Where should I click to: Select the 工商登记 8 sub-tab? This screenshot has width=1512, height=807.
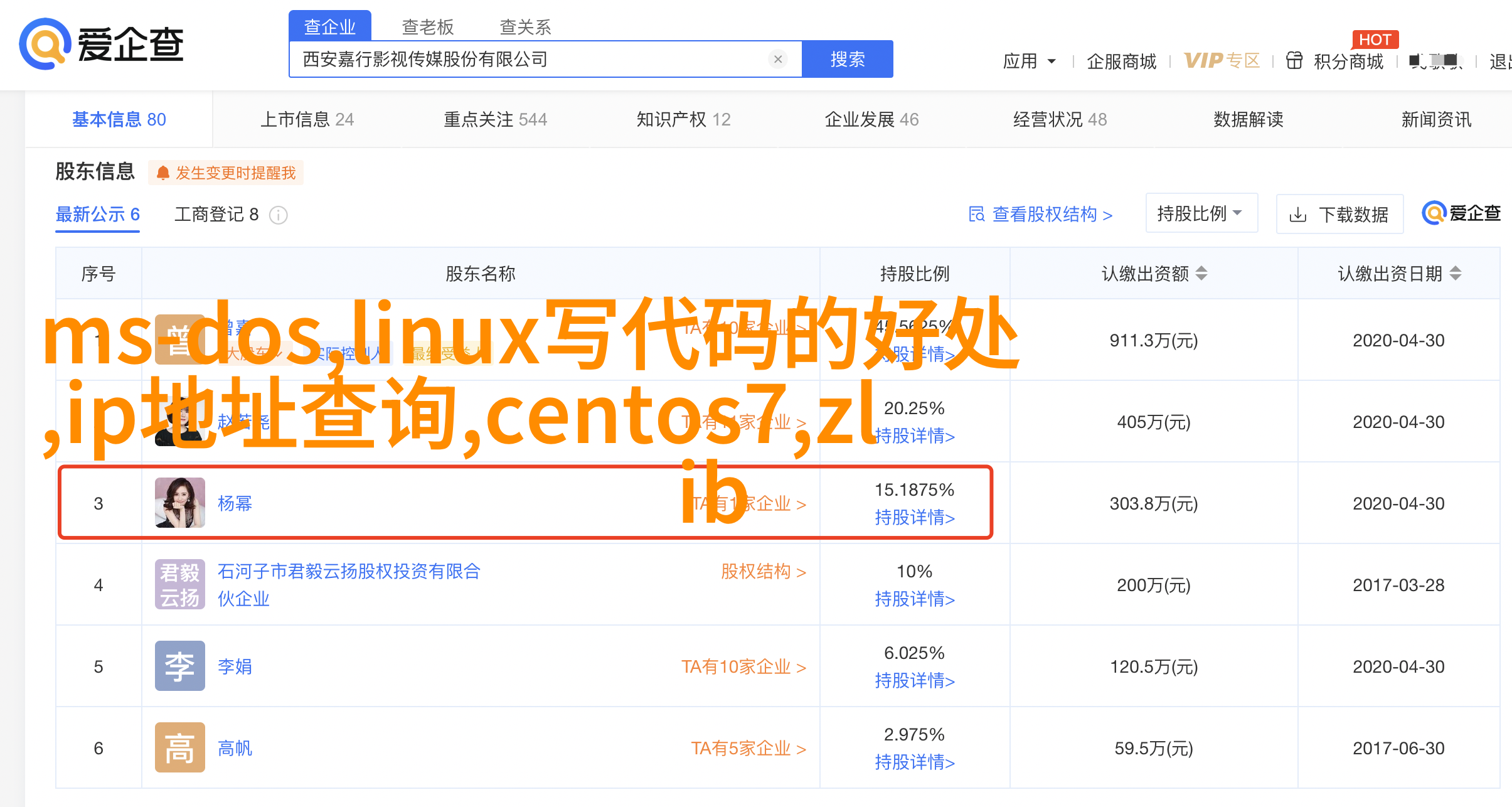216,215
